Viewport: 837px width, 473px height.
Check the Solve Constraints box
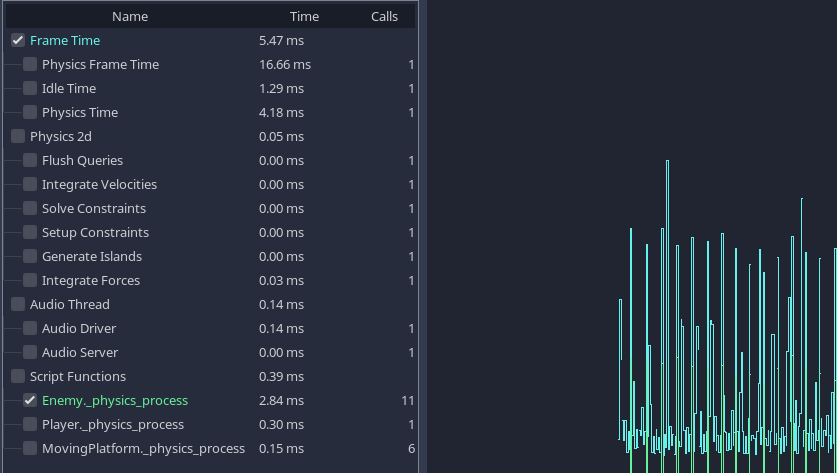[30, 209]
